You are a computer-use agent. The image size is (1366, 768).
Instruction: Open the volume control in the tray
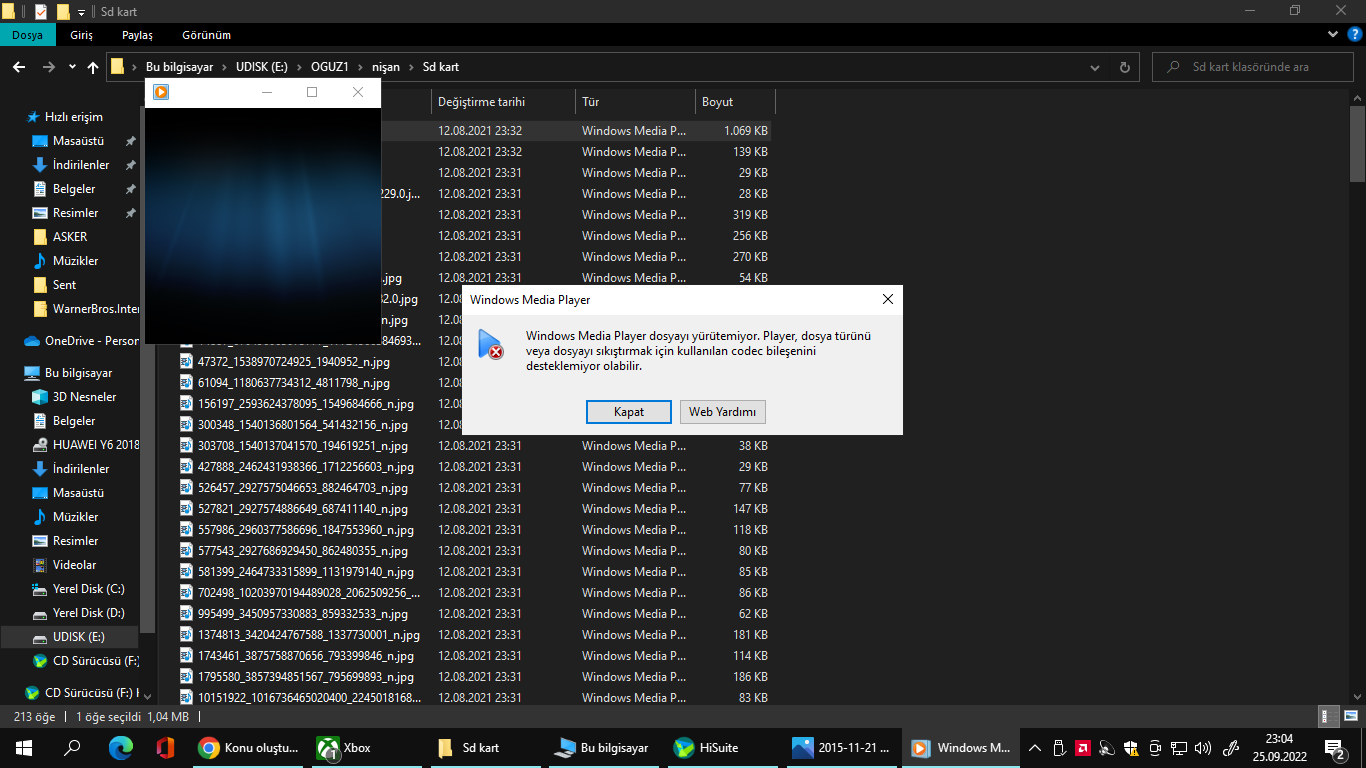1202,748
